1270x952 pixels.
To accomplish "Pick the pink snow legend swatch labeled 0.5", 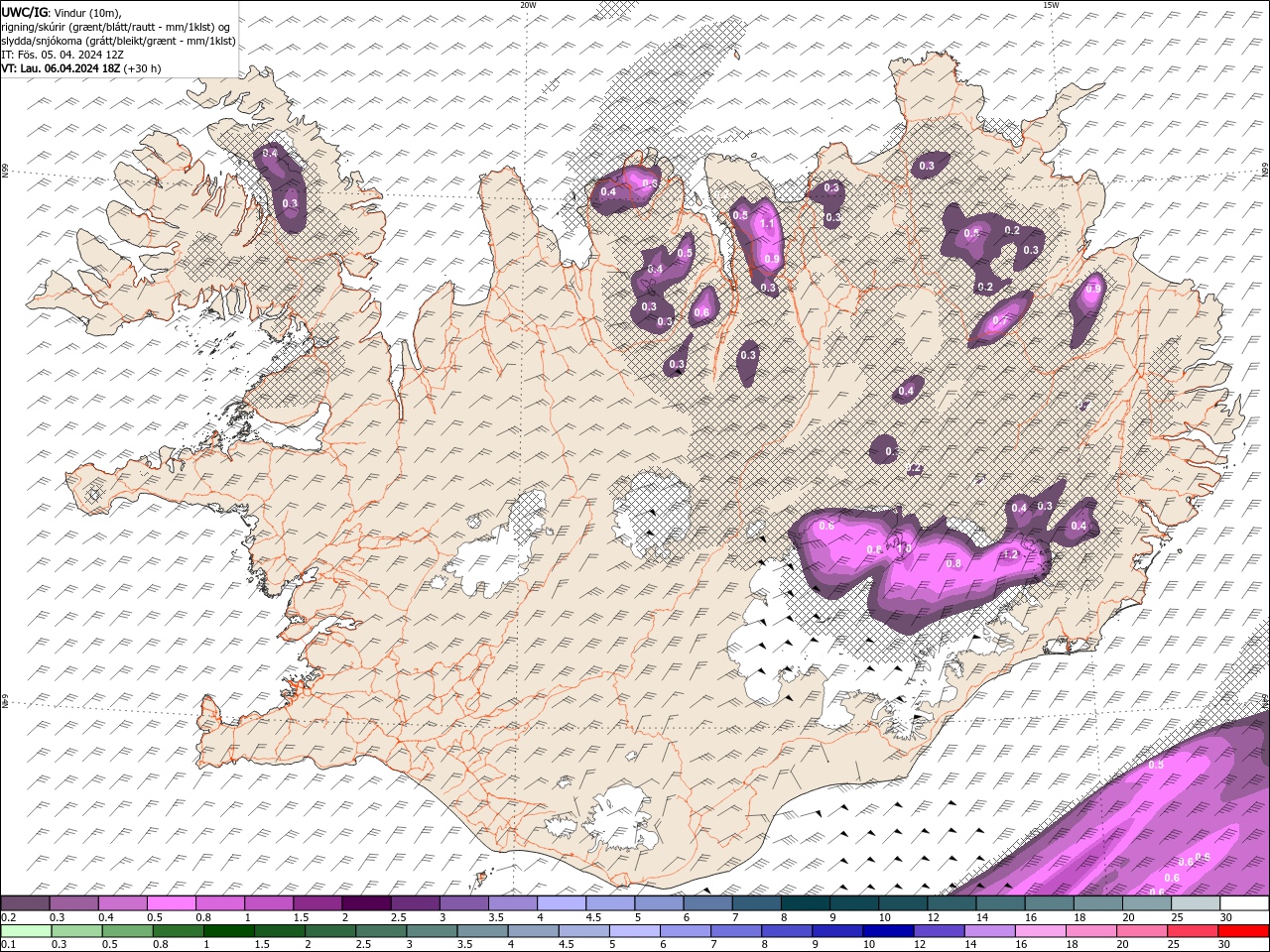I will point(171,903).
